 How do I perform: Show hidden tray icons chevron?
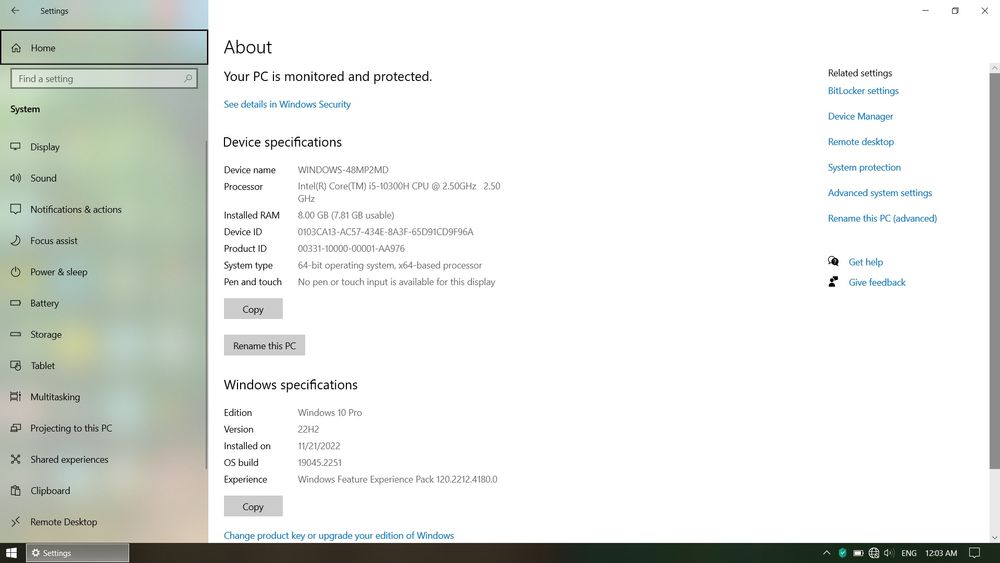(827, 553)
